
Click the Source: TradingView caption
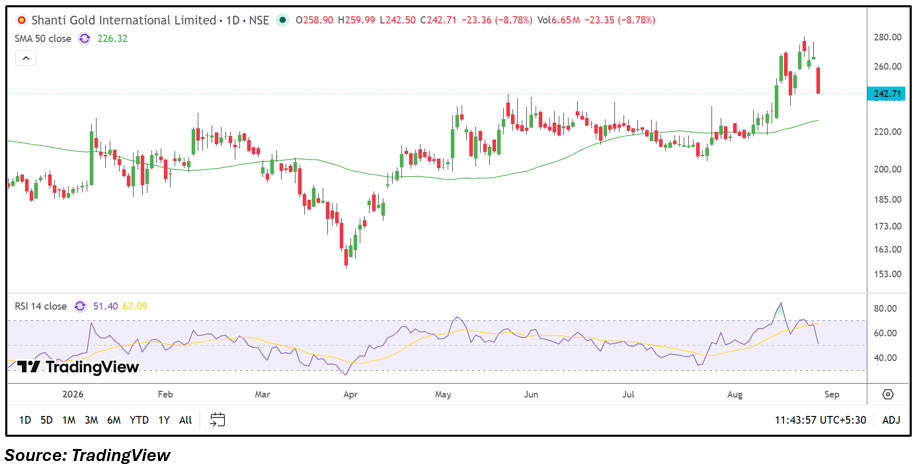coord(87,455)
